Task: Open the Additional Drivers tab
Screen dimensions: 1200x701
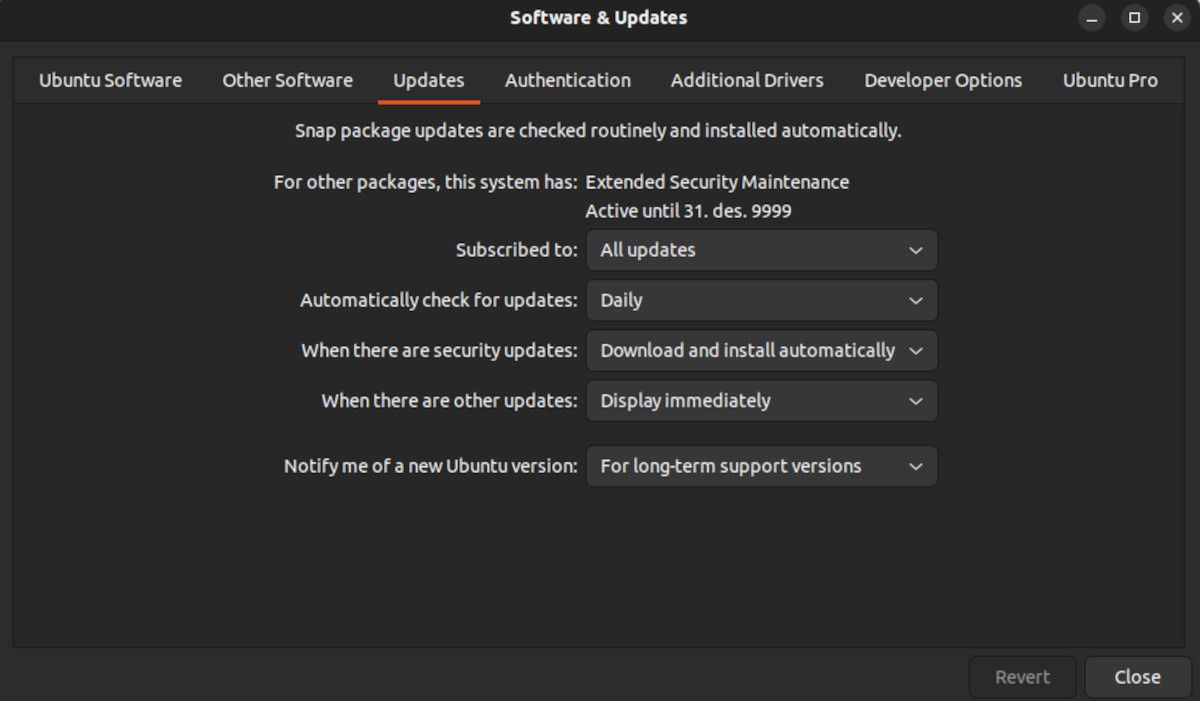Action: click(746, 80)
